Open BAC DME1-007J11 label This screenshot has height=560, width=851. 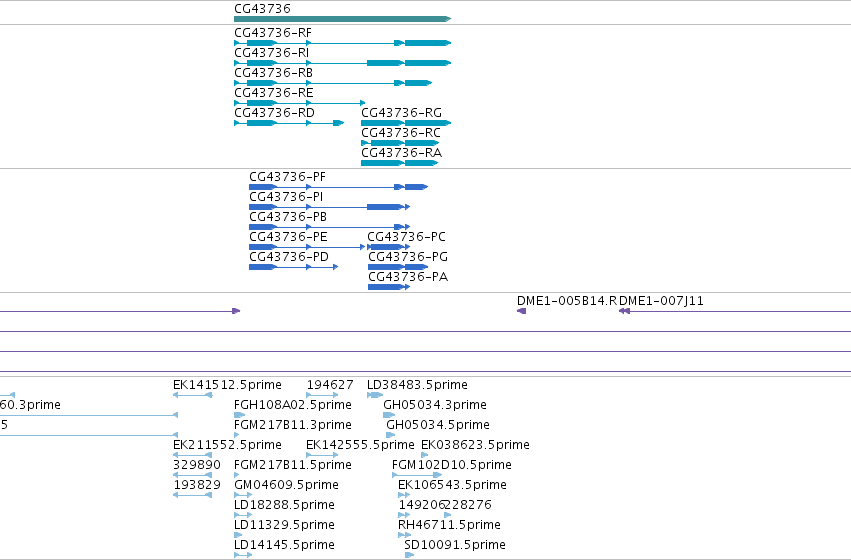tap(661, 301)
